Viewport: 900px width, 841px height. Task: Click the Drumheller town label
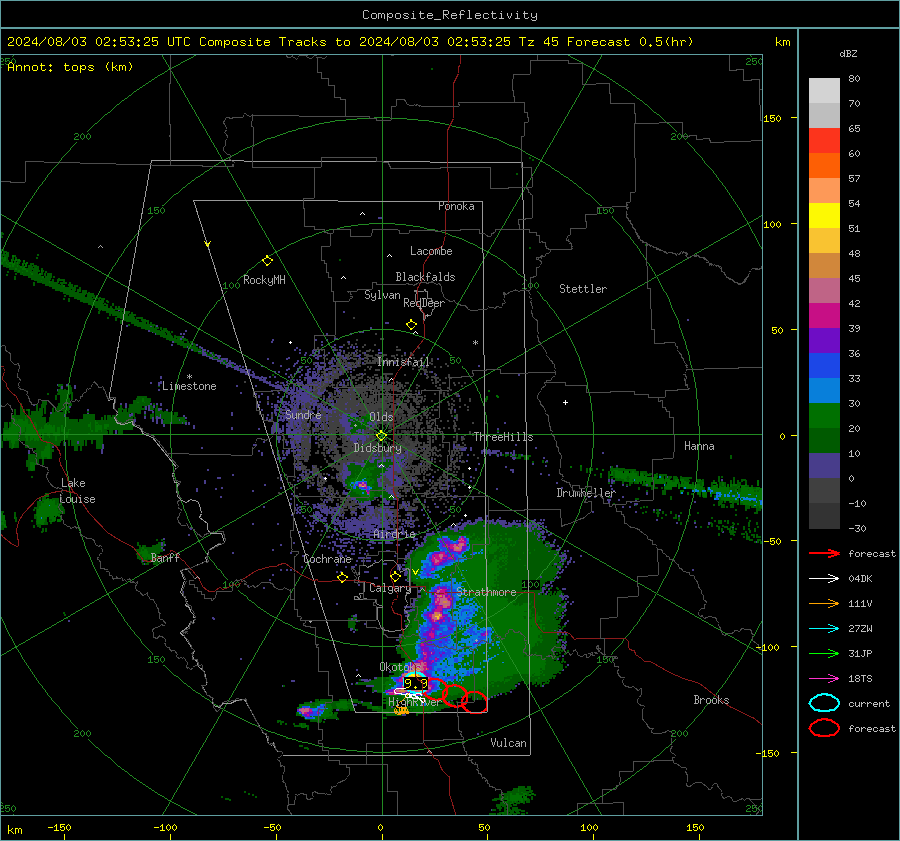[586, 493]
